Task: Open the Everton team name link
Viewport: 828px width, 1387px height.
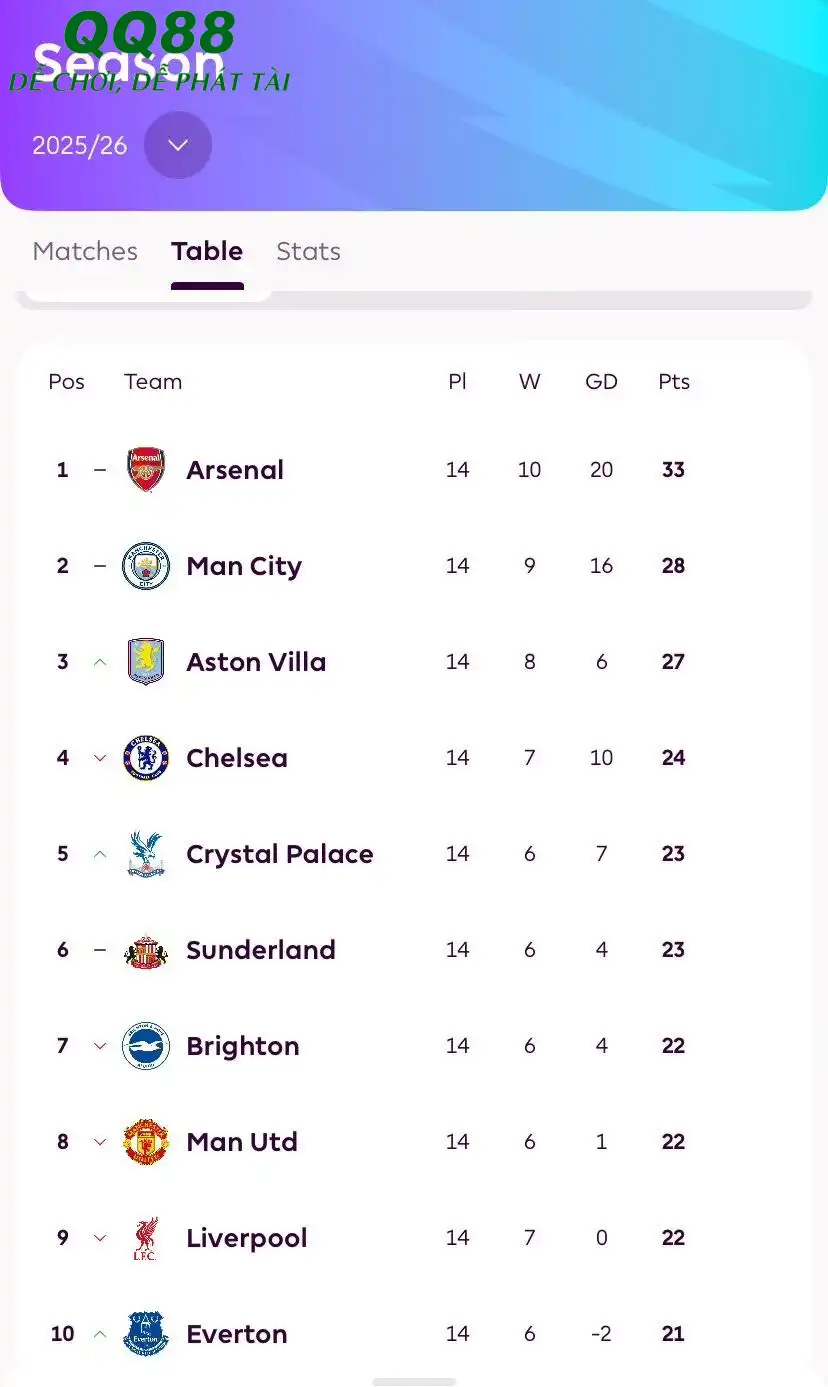Action: tap(236, 1334)
